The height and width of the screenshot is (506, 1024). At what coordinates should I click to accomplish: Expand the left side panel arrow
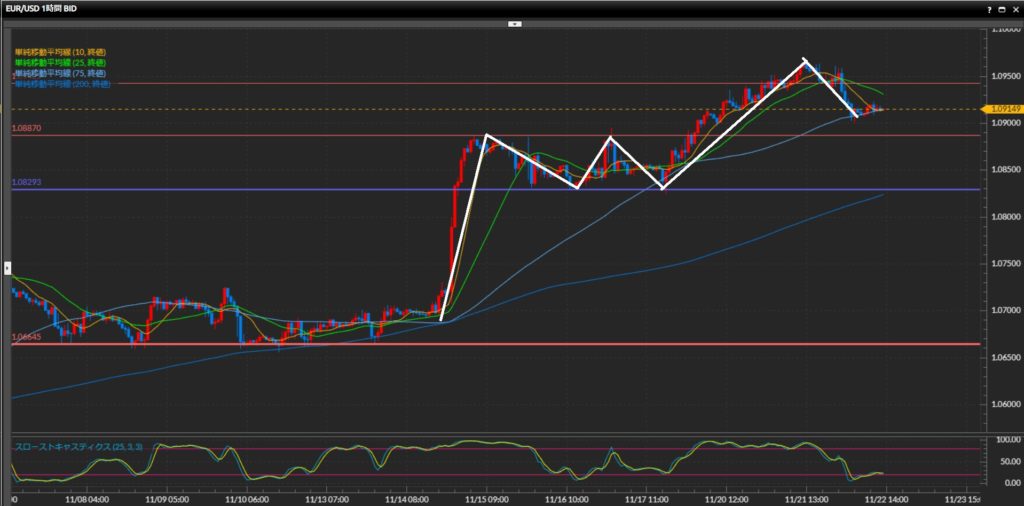(7, 267)
